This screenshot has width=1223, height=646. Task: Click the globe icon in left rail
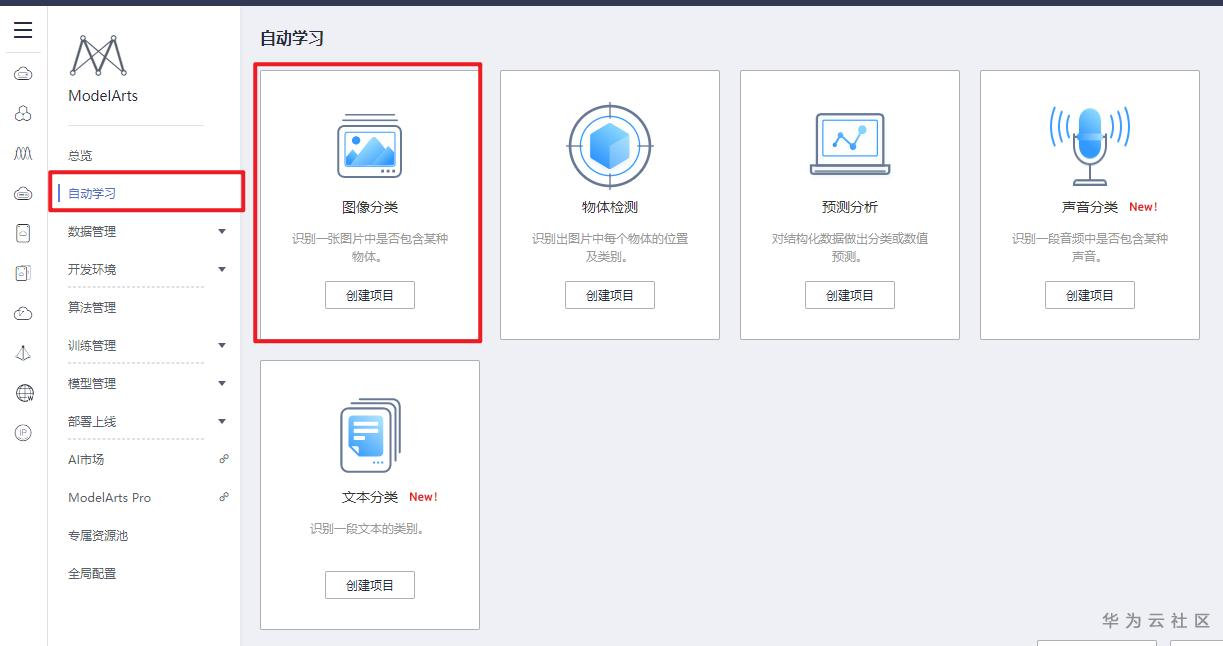pyautogui.click(x=23, y=393)
